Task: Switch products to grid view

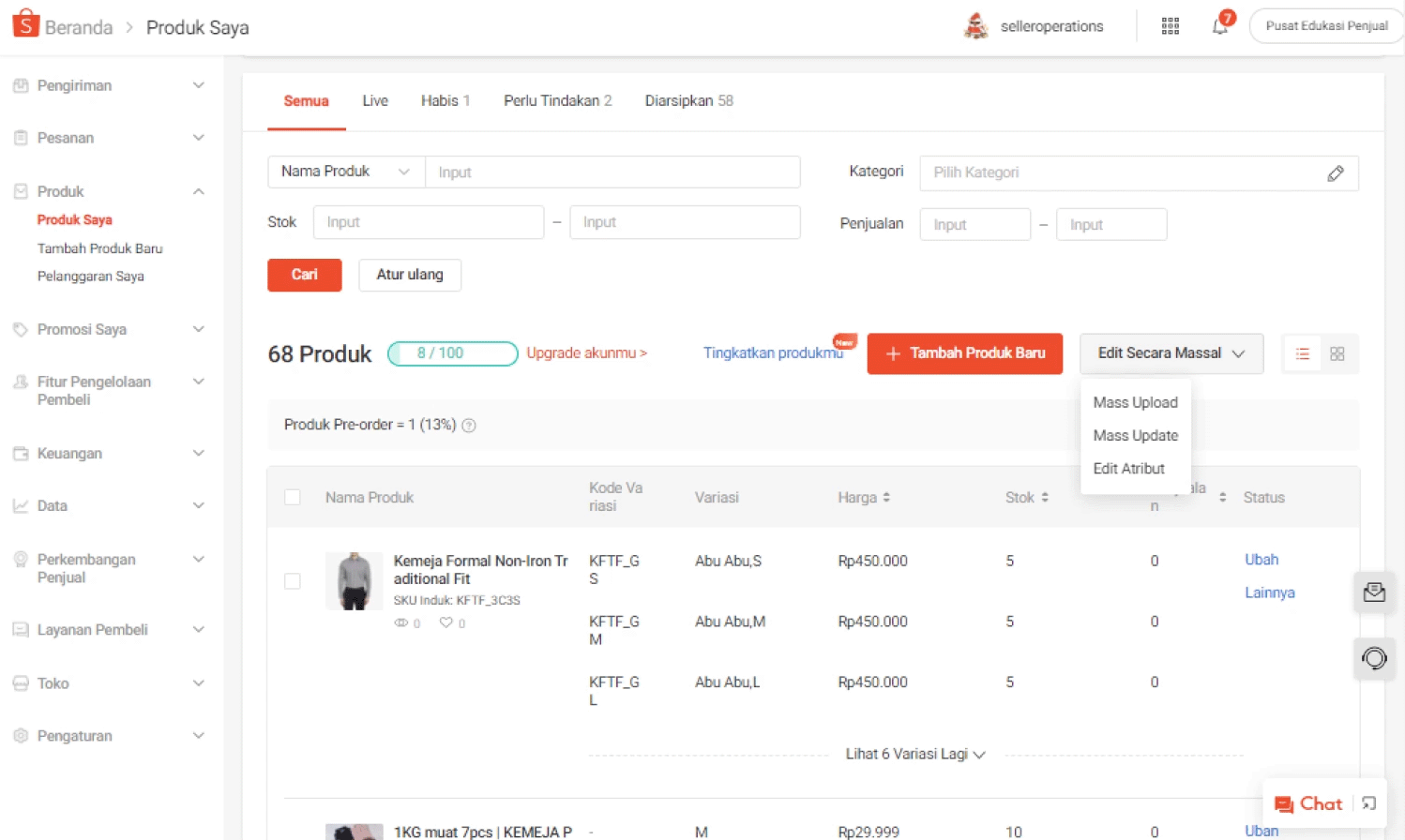Action: pos(1337,353)
